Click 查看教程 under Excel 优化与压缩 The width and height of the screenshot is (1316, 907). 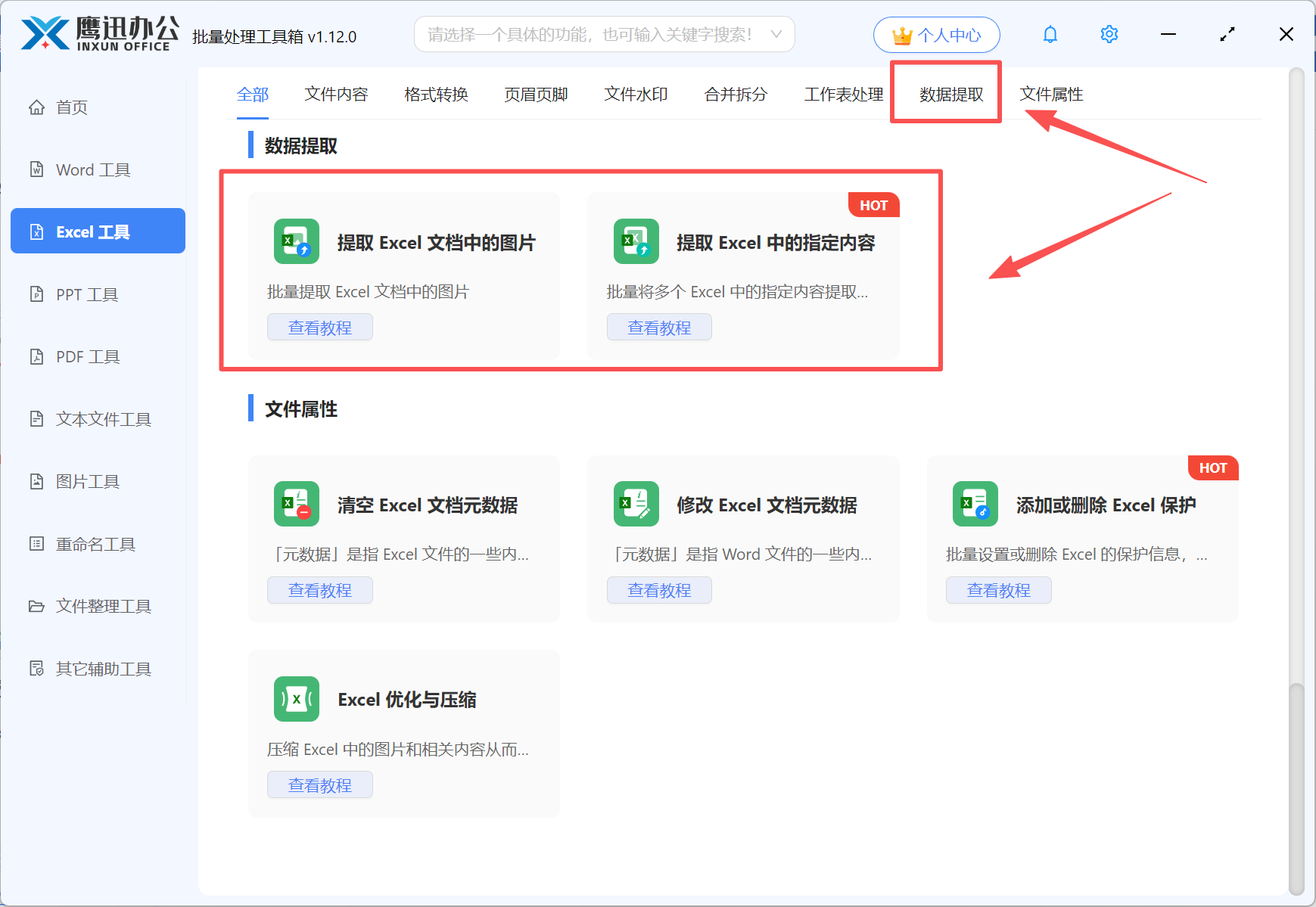pos(319,784)
